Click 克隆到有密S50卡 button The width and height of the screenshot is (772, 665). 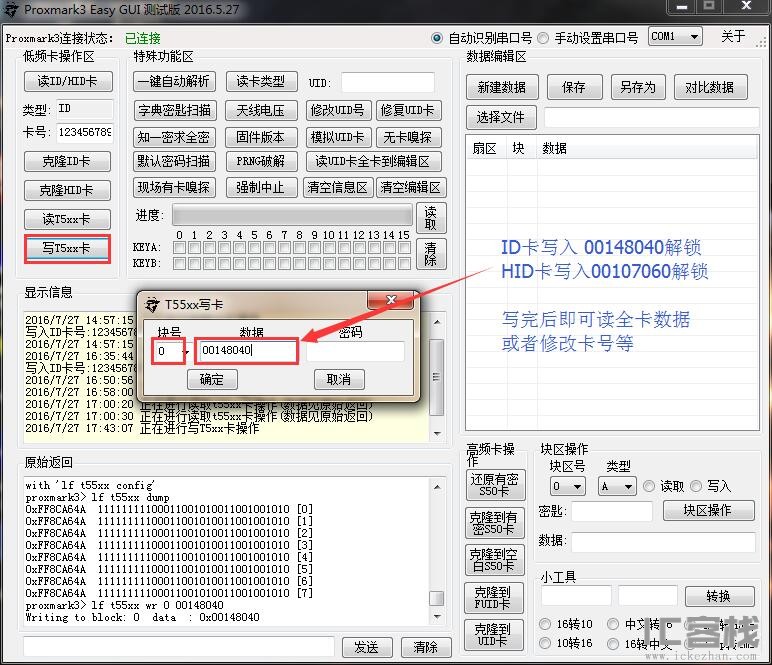tap(494, 523)
